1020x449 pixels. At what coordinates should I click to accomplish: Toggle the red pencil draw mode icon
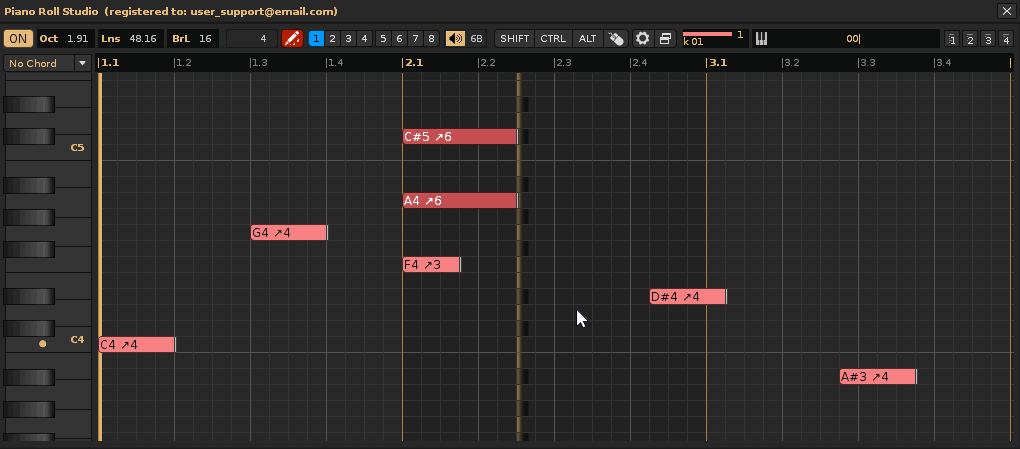click(x=292, y=39)
